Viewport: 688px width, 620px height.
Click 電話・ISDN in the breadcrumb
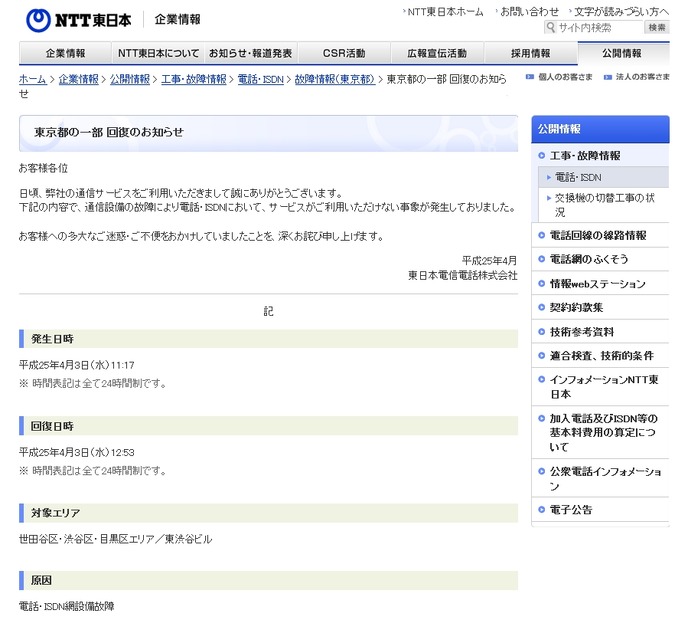[261, 79]
